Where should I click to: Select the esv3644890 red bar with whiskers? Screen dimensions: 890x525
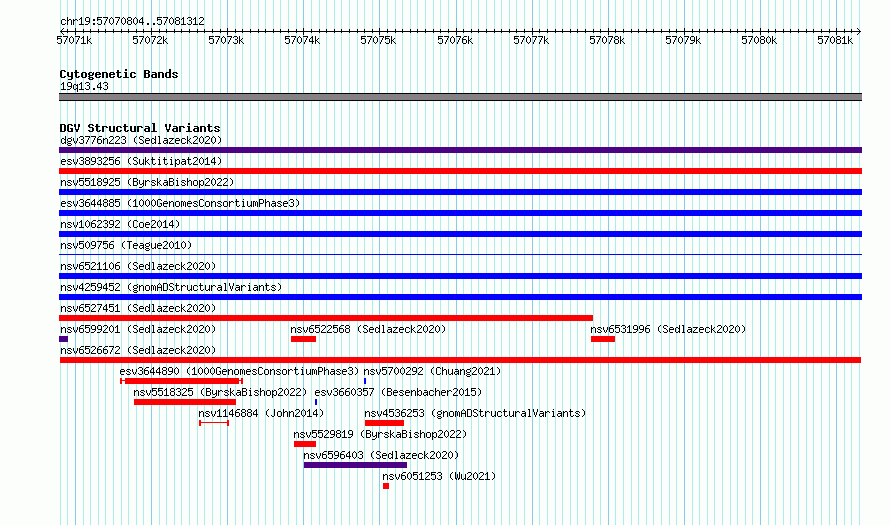pyautogui.click(x=182, y=381)
